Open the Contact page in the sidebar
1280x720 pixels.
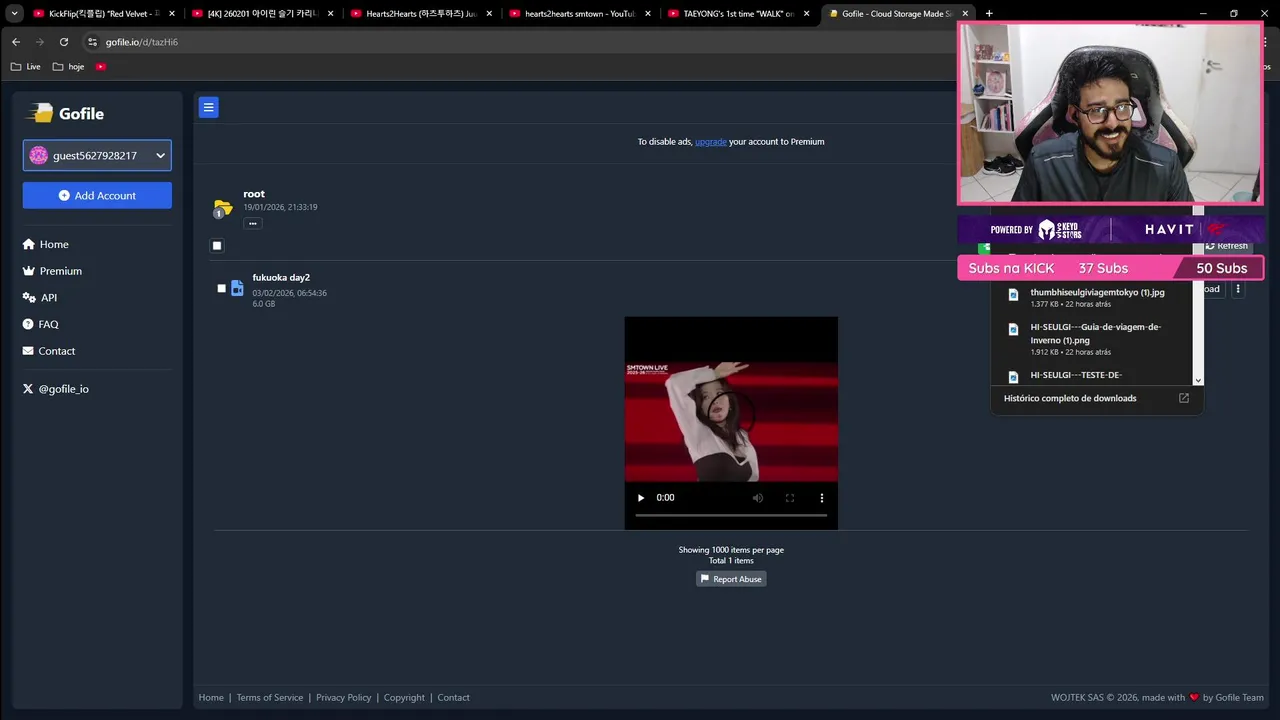click(49, 351)
